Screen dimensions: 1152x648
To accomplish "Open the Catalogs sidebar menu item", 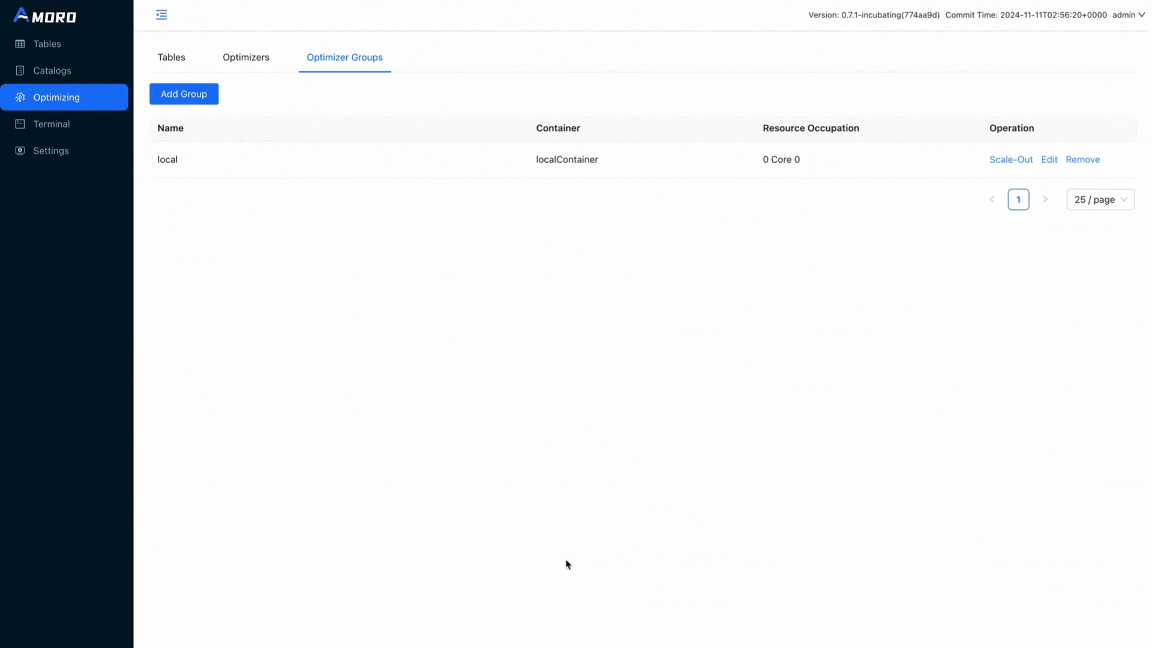I will (x=64, y=71).
